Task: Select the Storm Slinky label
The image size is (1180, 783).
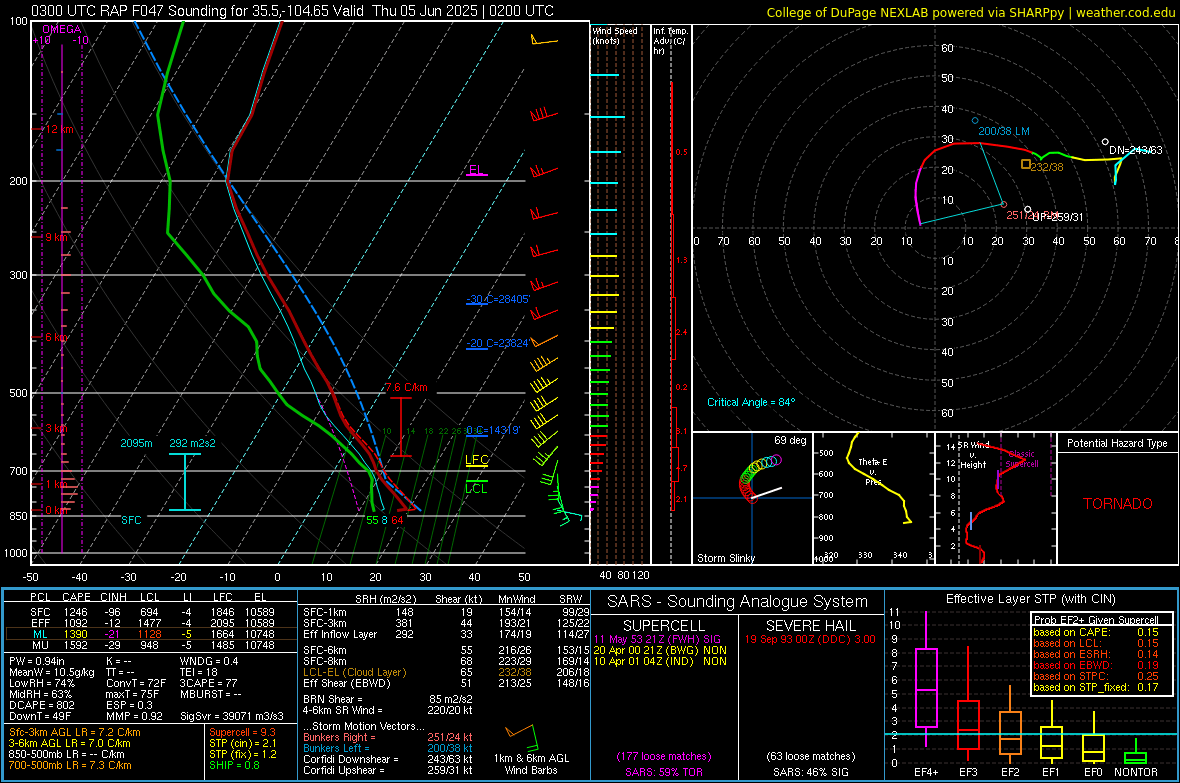Action: pyautogui.click(x=725, y=558)
